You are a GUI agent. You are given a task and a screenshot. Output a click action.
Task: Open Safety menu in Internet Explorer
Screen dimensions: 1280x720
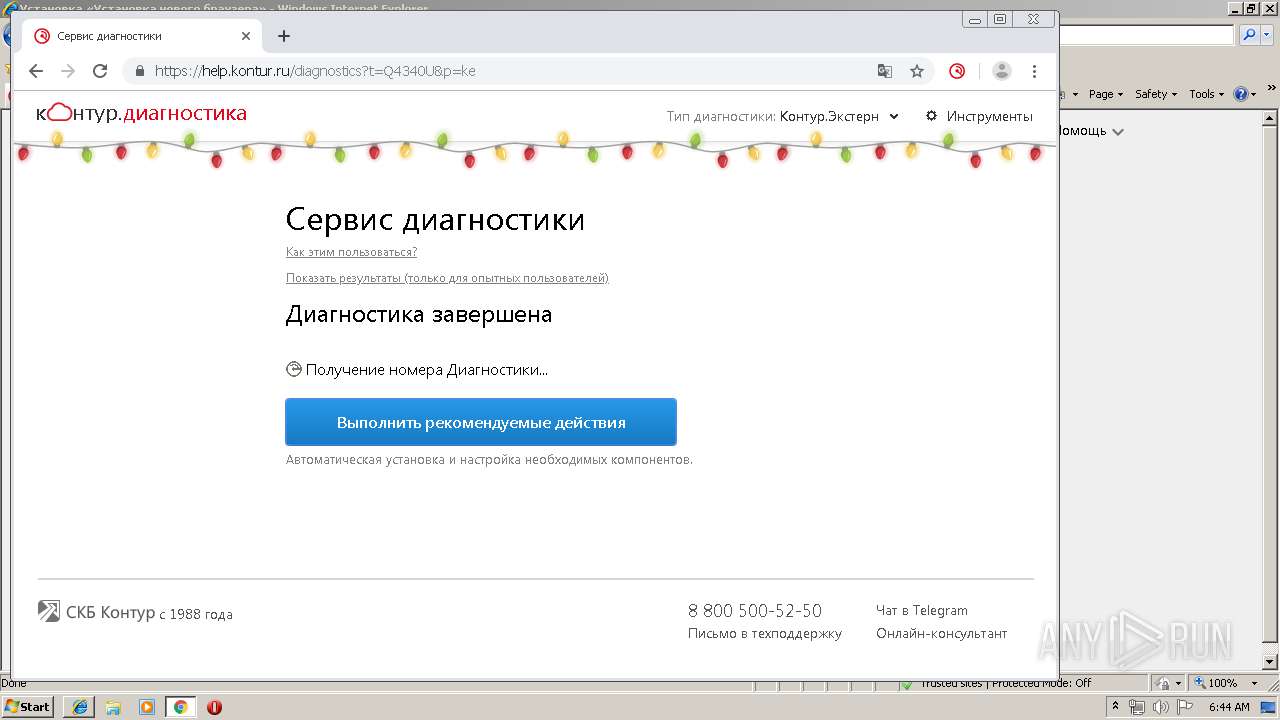[x=1156, y=94]
